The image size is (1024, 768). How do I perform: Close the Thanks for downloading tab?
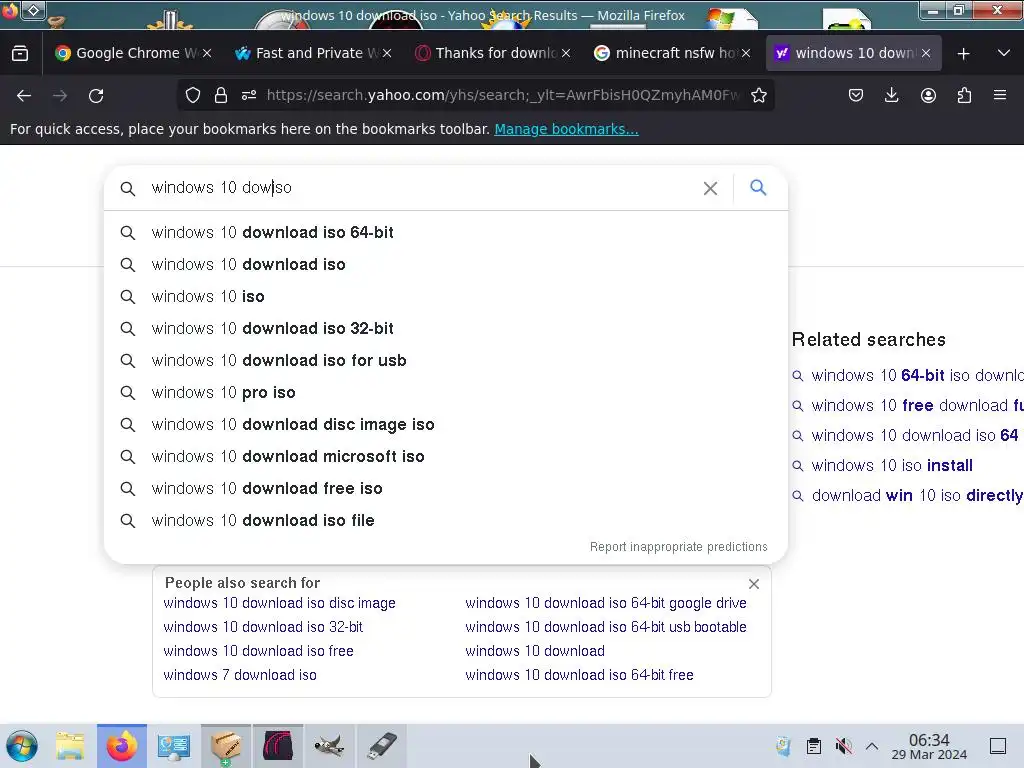click(x=566, y=54)
